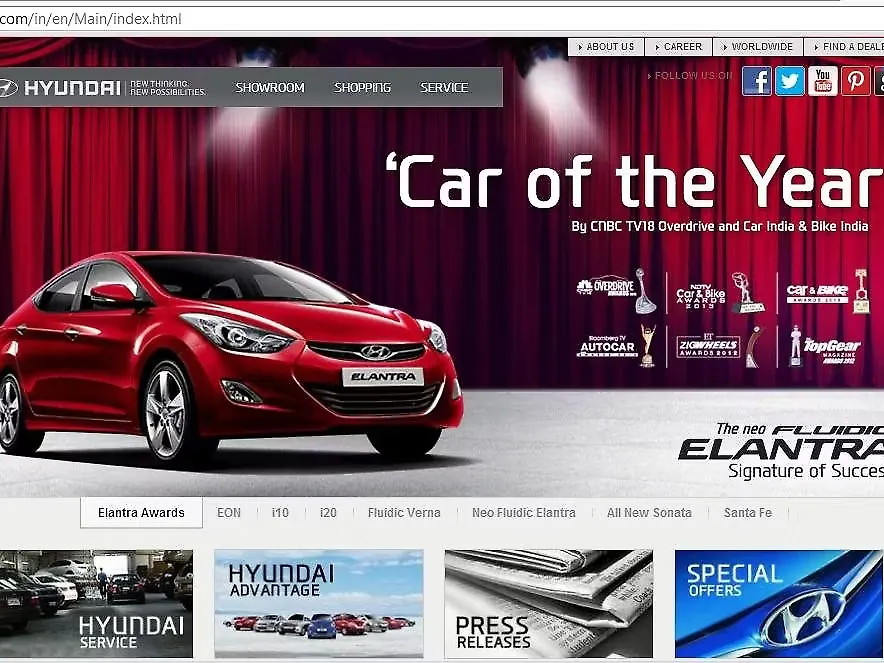Open the About Us link
Image resolution: width=884 pixels, height=663 pixels.
(606, 47)
